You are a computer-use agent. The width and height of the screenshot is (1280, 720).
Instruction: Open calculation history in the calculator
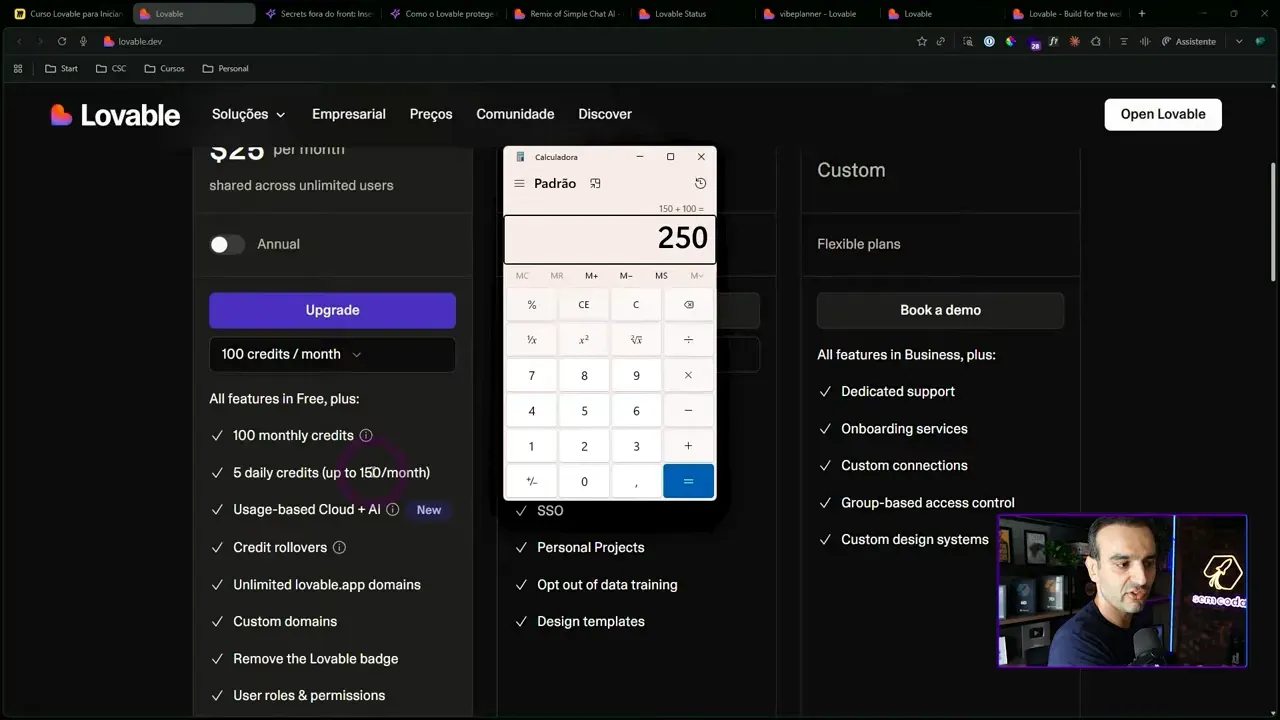(x=700, y=183)
